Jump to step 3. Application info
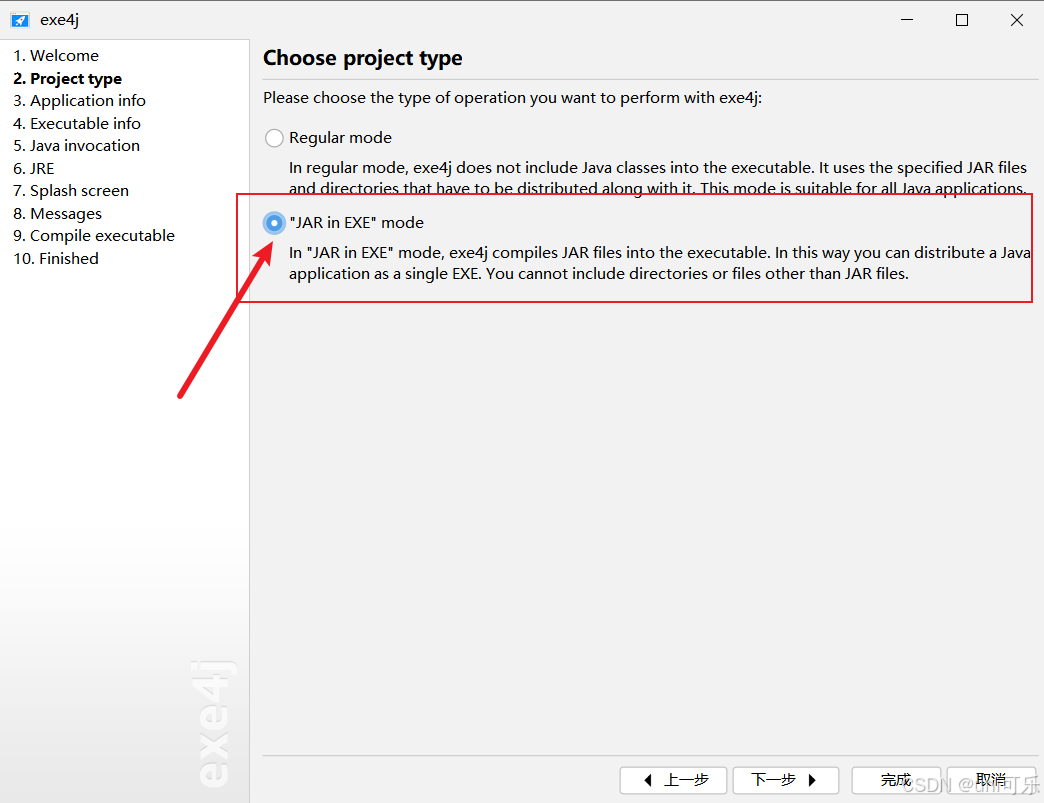Viewport: 1044px width, 803px height. pyautogui.click(x=79, y=101)
